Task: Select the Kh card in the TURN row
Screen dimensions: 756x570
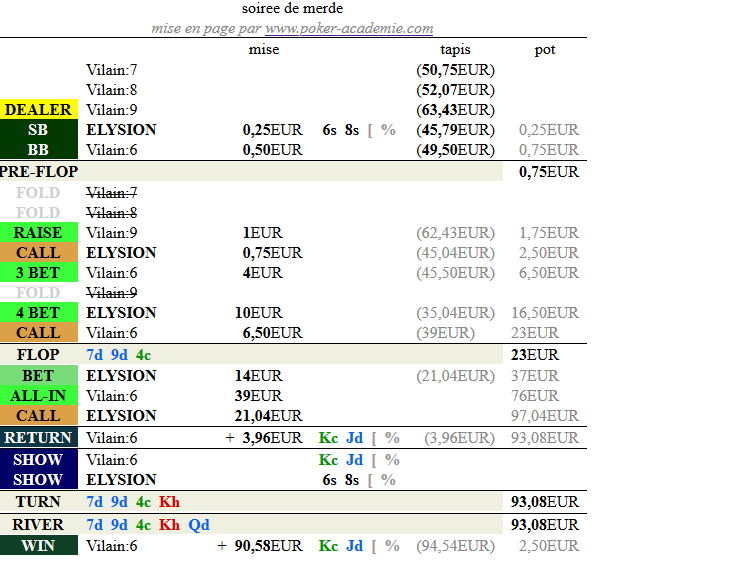Action: pos(170,502)
